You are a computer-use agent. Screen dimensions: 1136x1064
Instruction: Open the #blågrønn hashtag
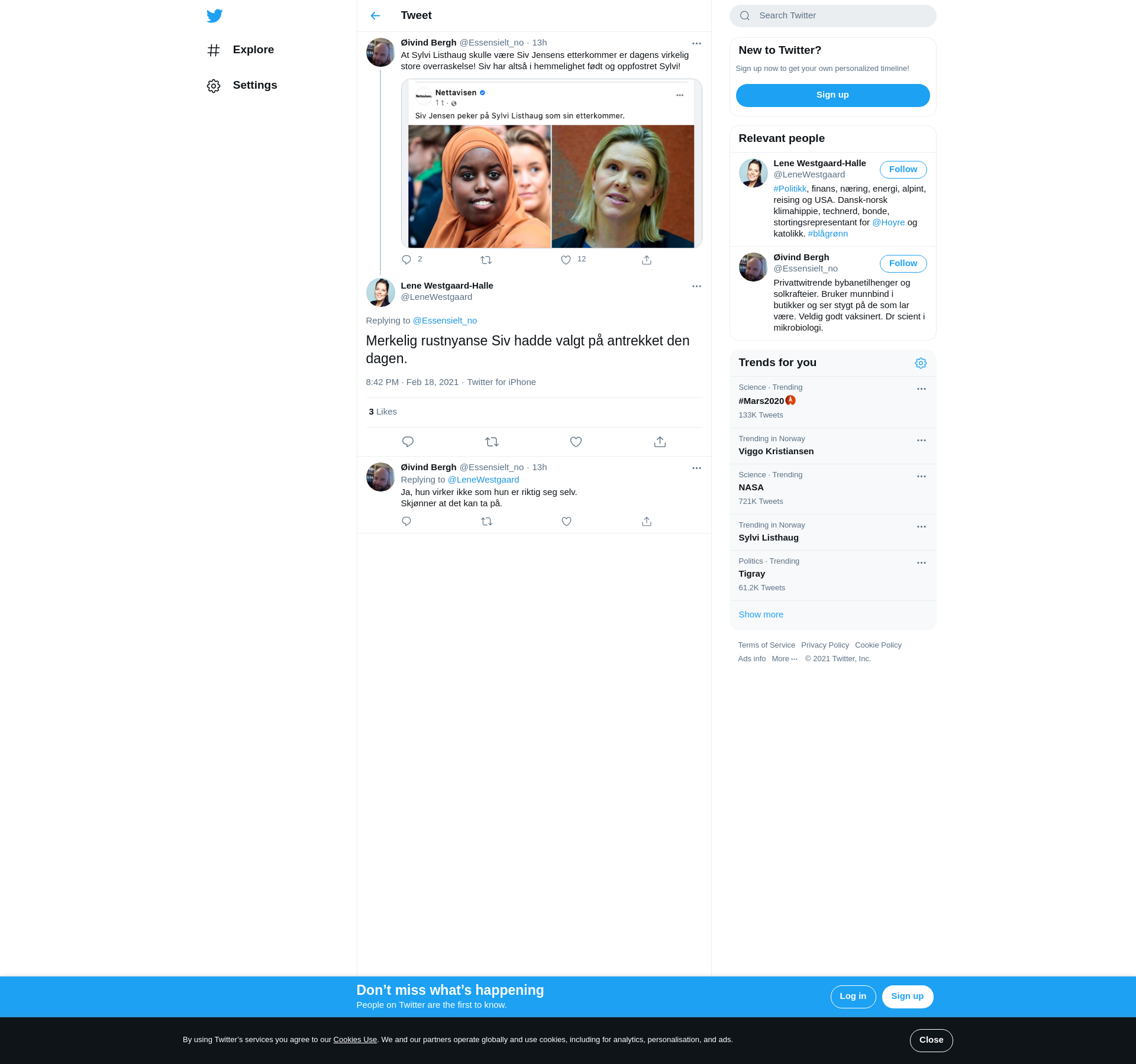pyautogui.click(x=827, y=234)
